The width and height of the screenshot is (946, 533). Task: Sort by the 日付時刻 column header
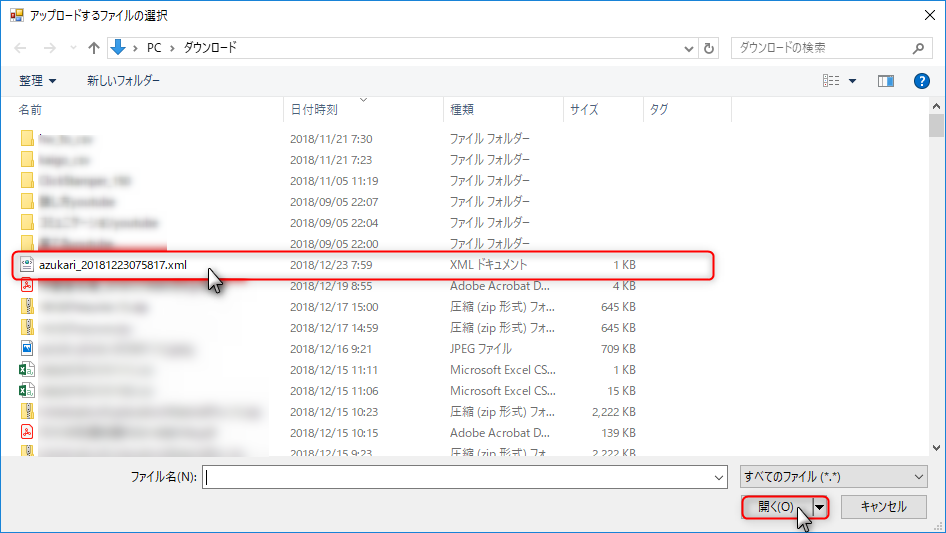314,109
